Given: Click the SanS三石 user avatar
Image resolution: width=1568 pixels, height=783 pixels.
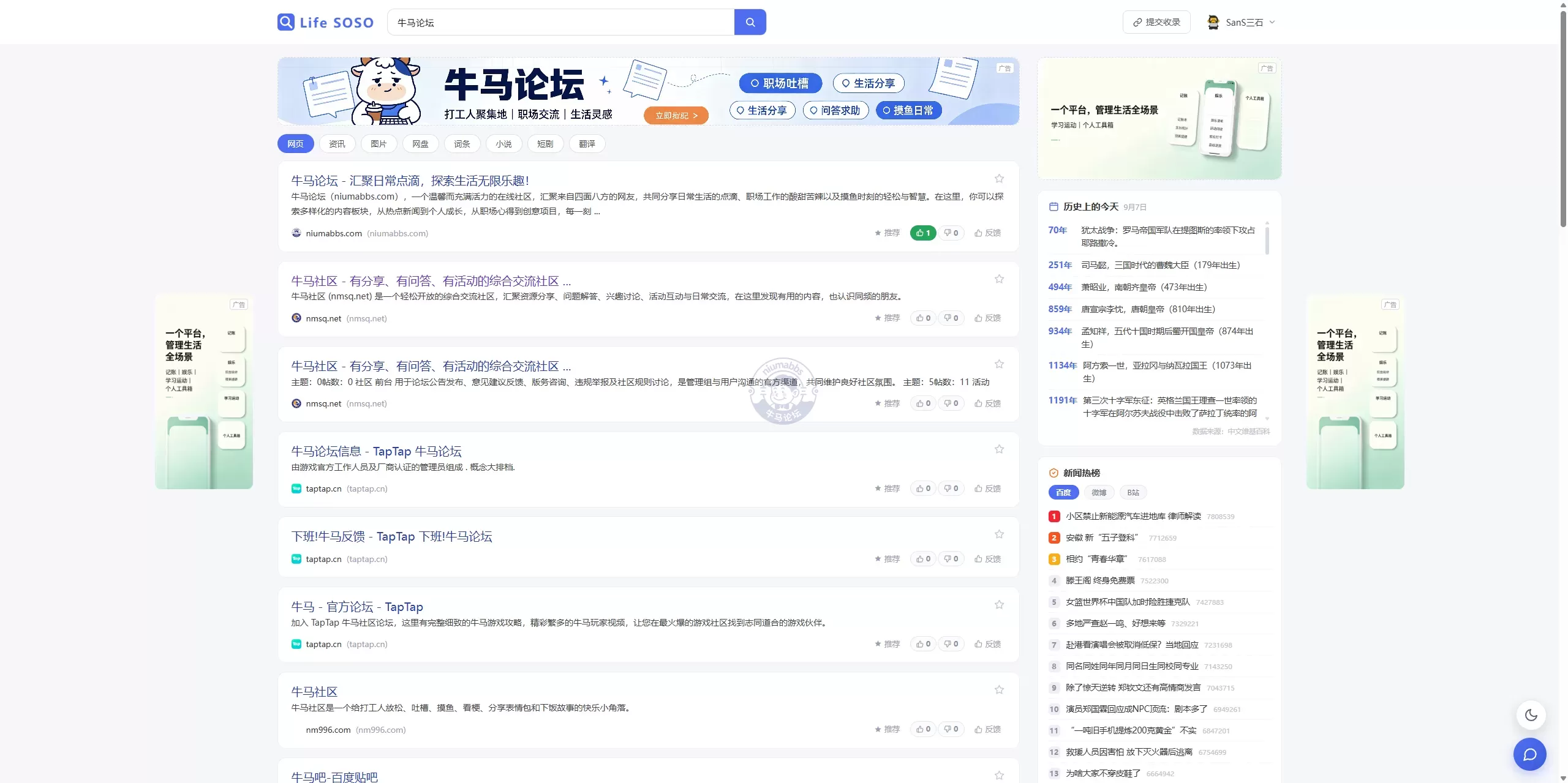Looking at the screenshot, I should (x=1213, y=22).
